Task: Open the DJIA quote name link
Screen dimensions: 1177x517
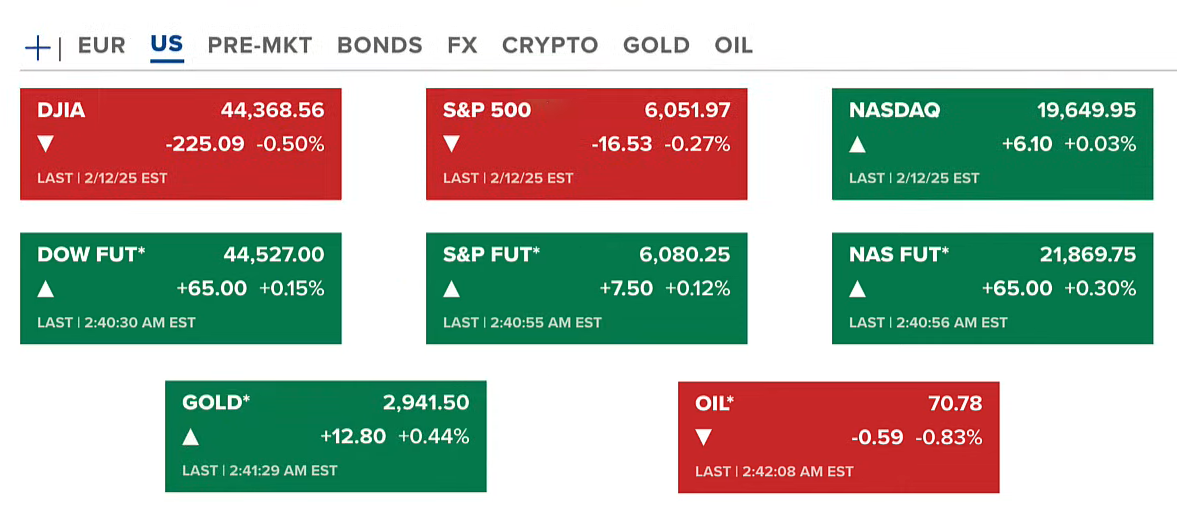Action: coord(61,111)
